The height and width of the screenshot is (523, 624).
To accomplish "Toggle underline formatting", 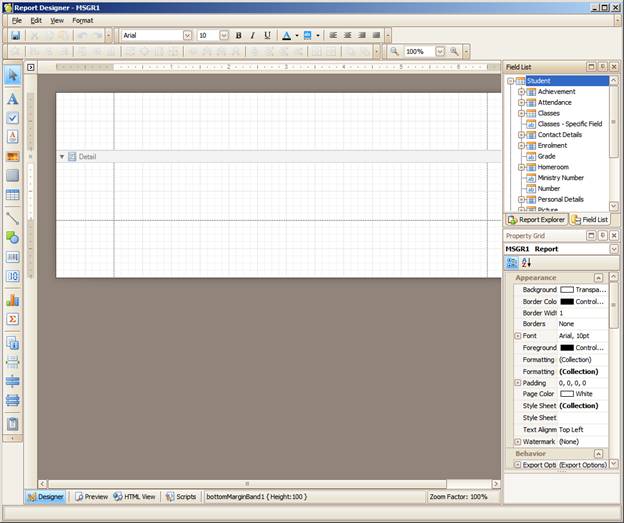I will coord(267,35).
